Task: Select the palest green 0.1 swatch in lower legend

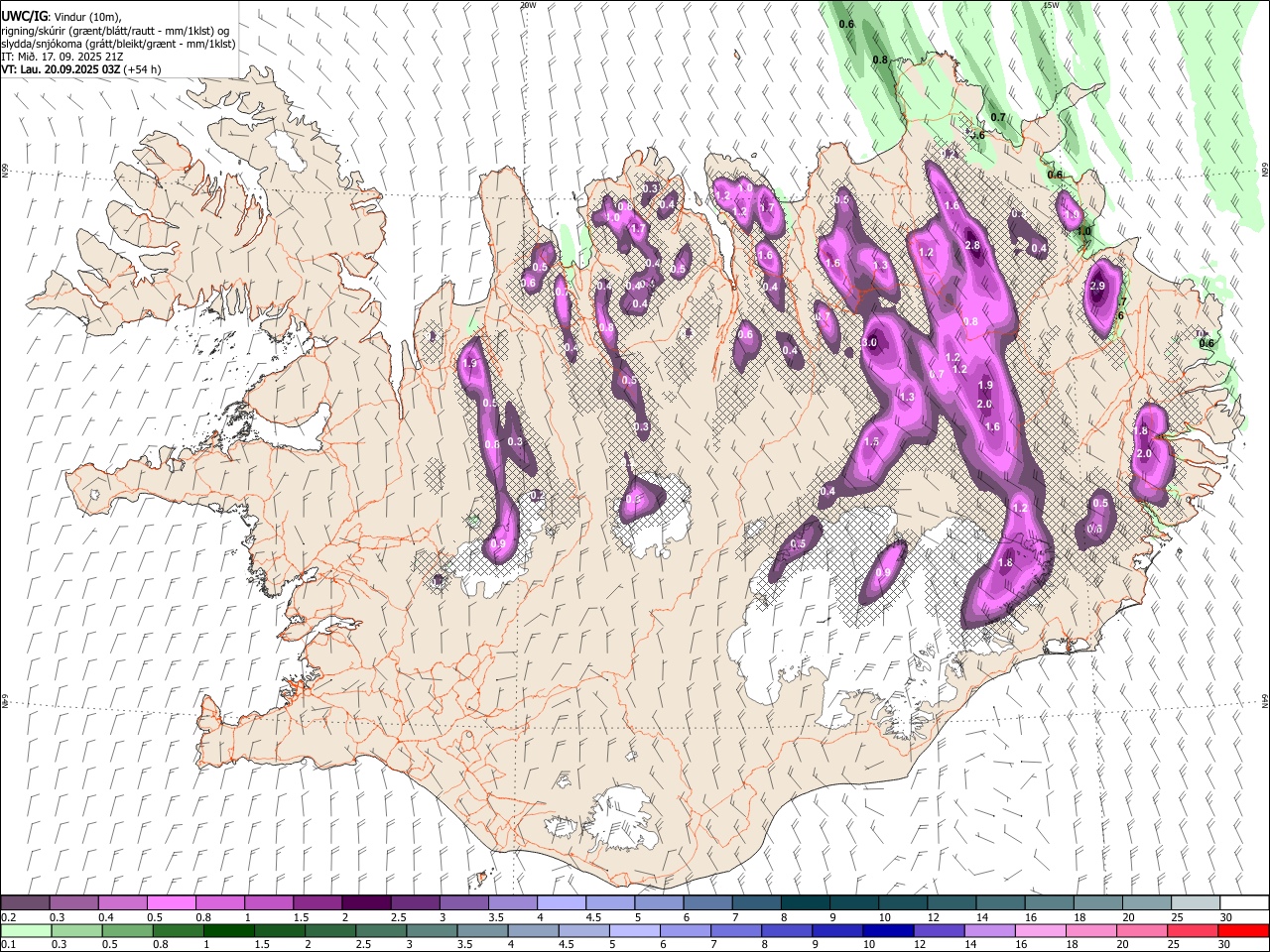Action: 26,930
